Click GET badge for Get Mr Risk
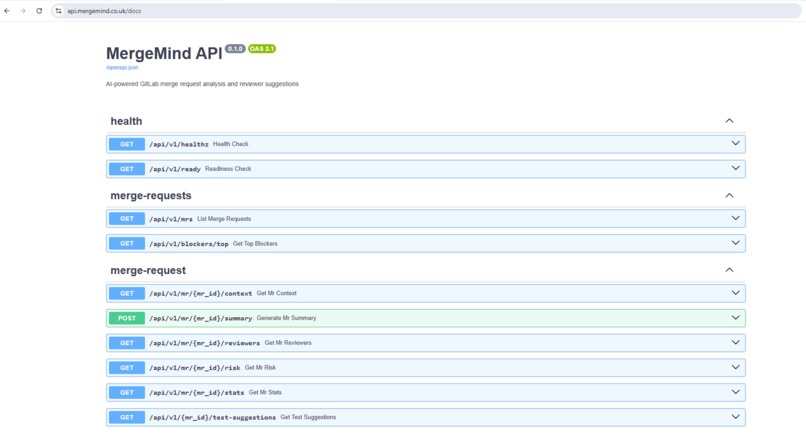Image resolution: width=806 pixels, height=434 pixels. coord(126,368)
